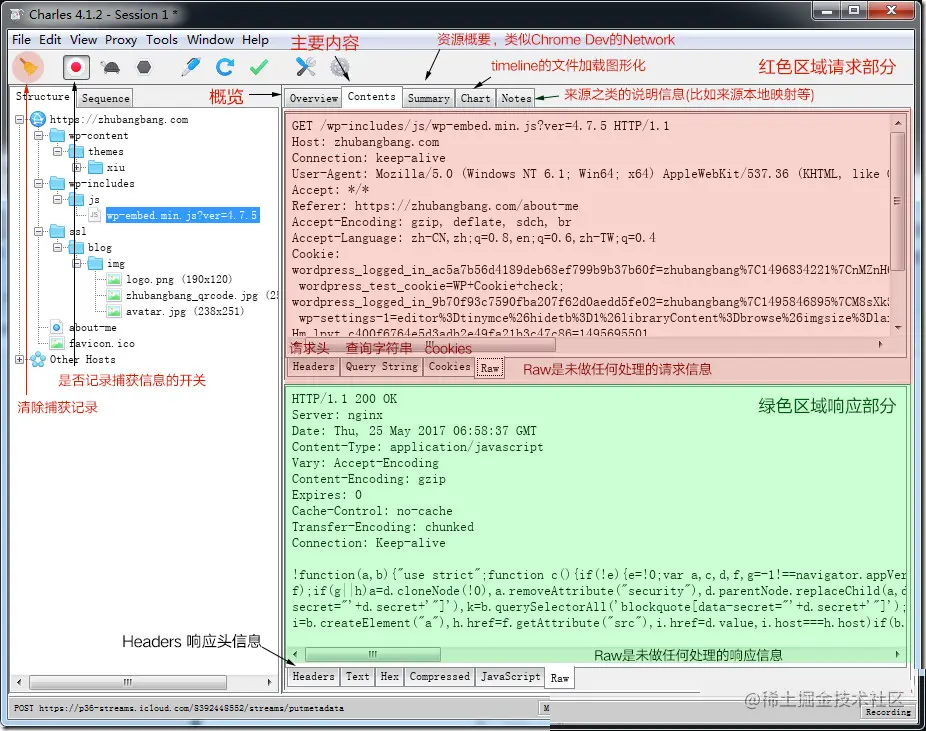Image resolution: width=926 pixels, height=731 pixels.
Task: Click the Repeat request refresh icon
Action: click(x=225, y=67)
